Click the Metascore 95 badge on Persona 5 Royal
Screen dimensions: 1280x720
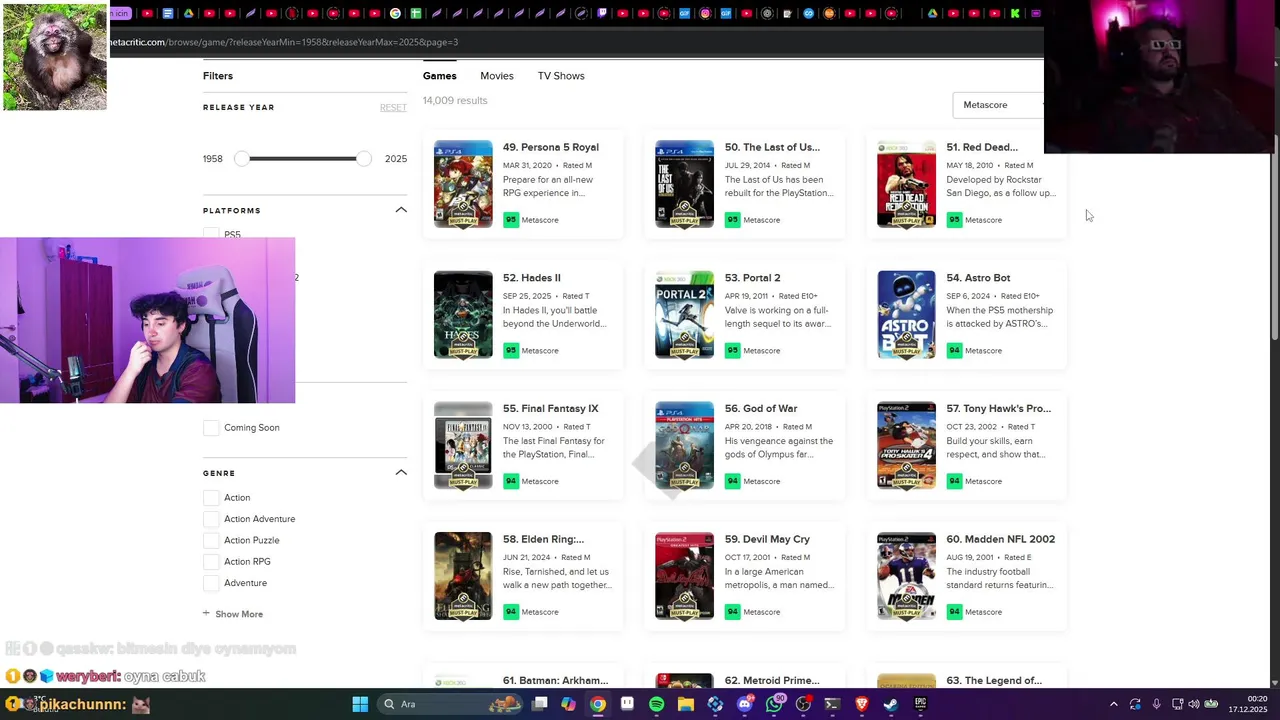[511, 220]
